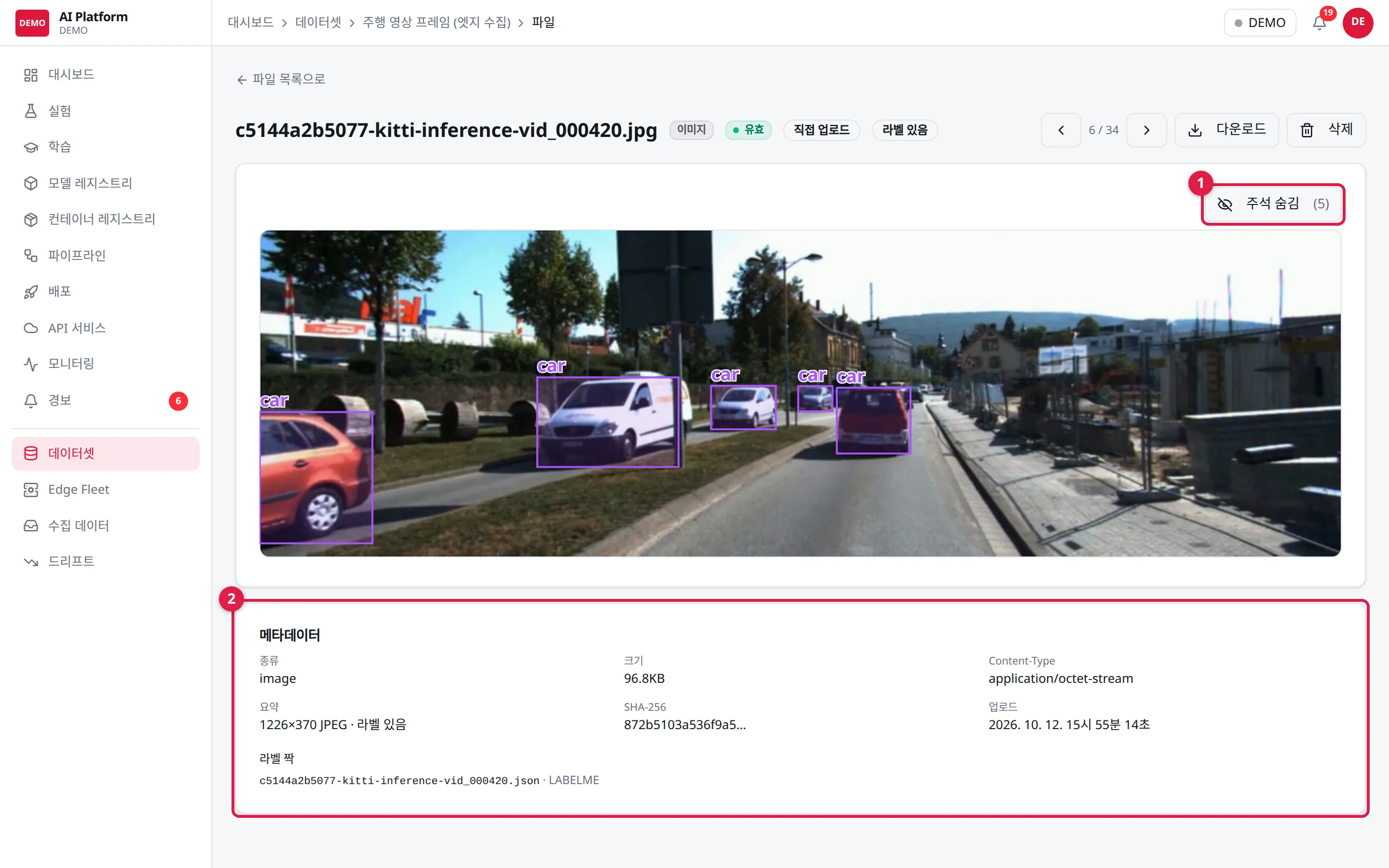Screen dimensions: 1389x868
Task: Select the red car bounding box at left edge
Action: tap(316, 477)
